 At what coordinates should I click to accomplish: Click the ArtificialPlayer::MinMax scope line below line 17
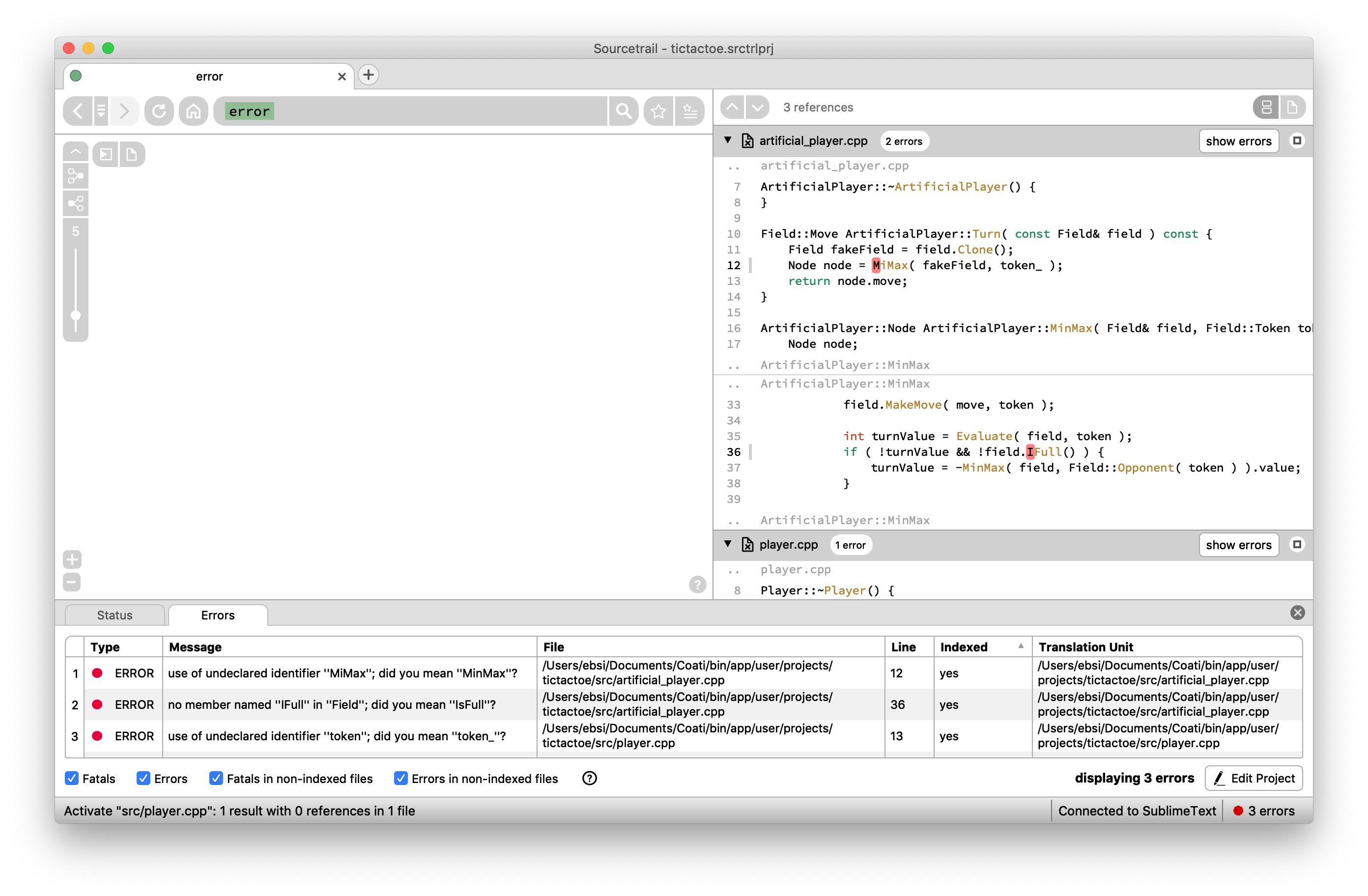pyautogui.click(x=845, y=365)
